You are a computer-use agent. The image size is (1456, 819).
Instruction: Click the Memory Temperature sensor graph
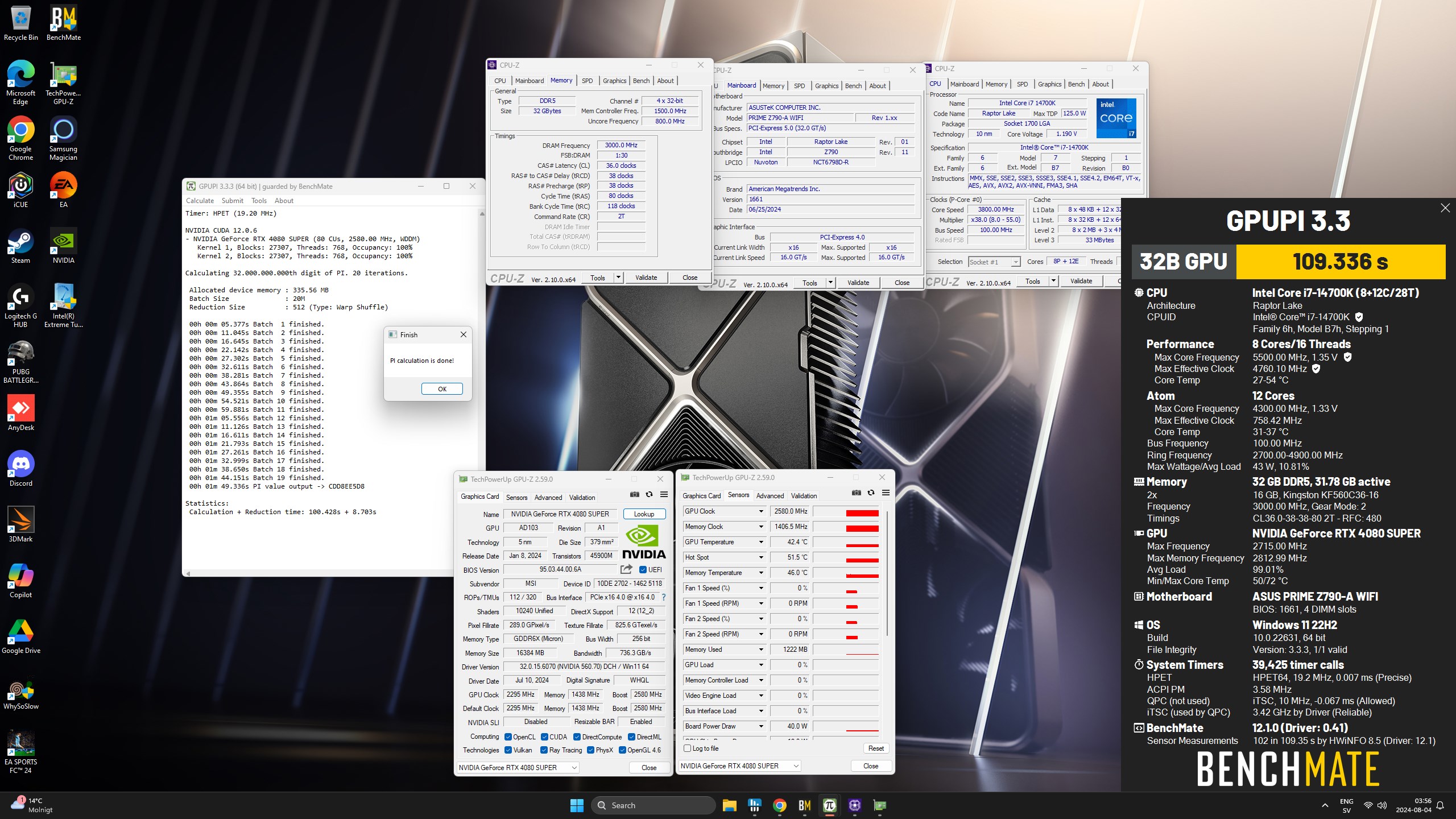846,573
